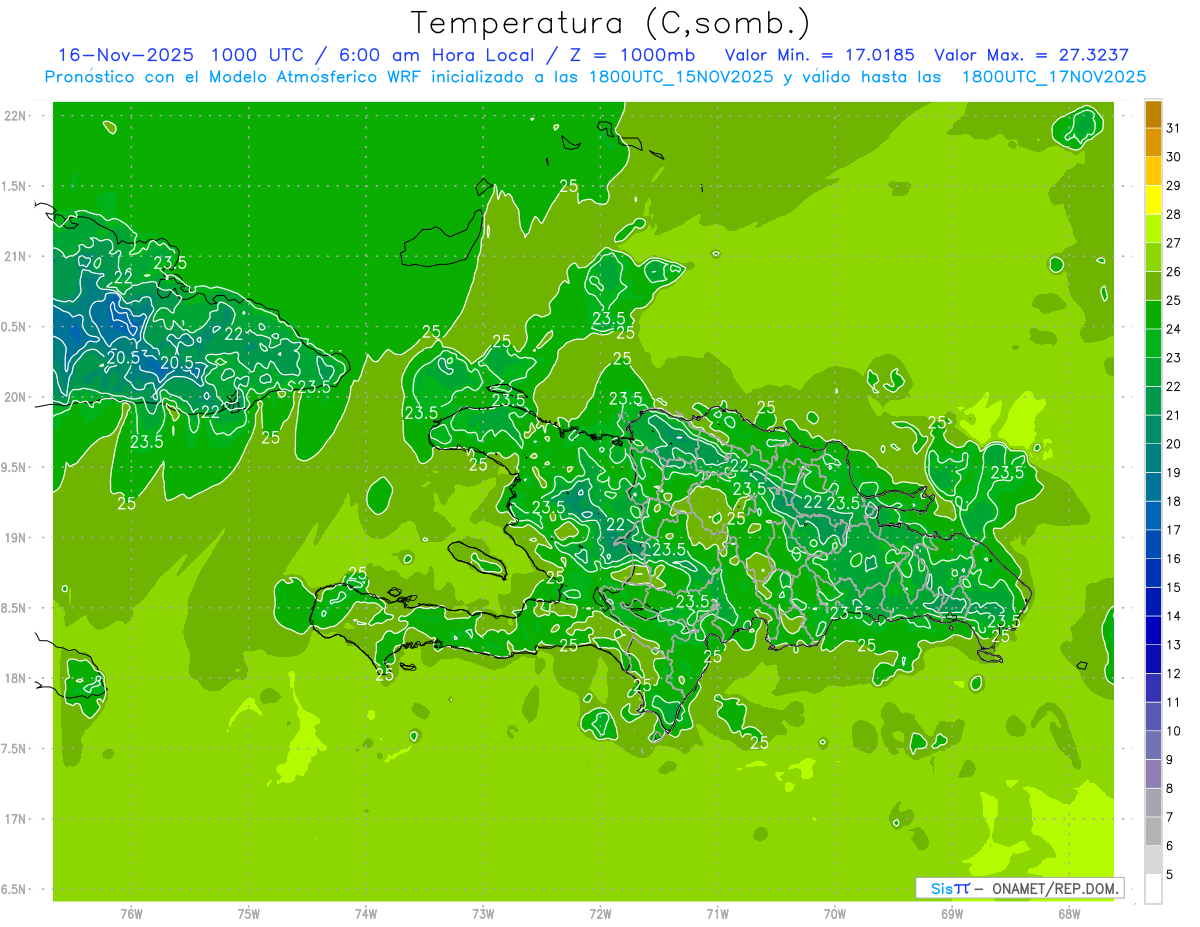Click the '22N' latitude axis label
This screenshot has width=1200, height=927.
pos(17,116)
